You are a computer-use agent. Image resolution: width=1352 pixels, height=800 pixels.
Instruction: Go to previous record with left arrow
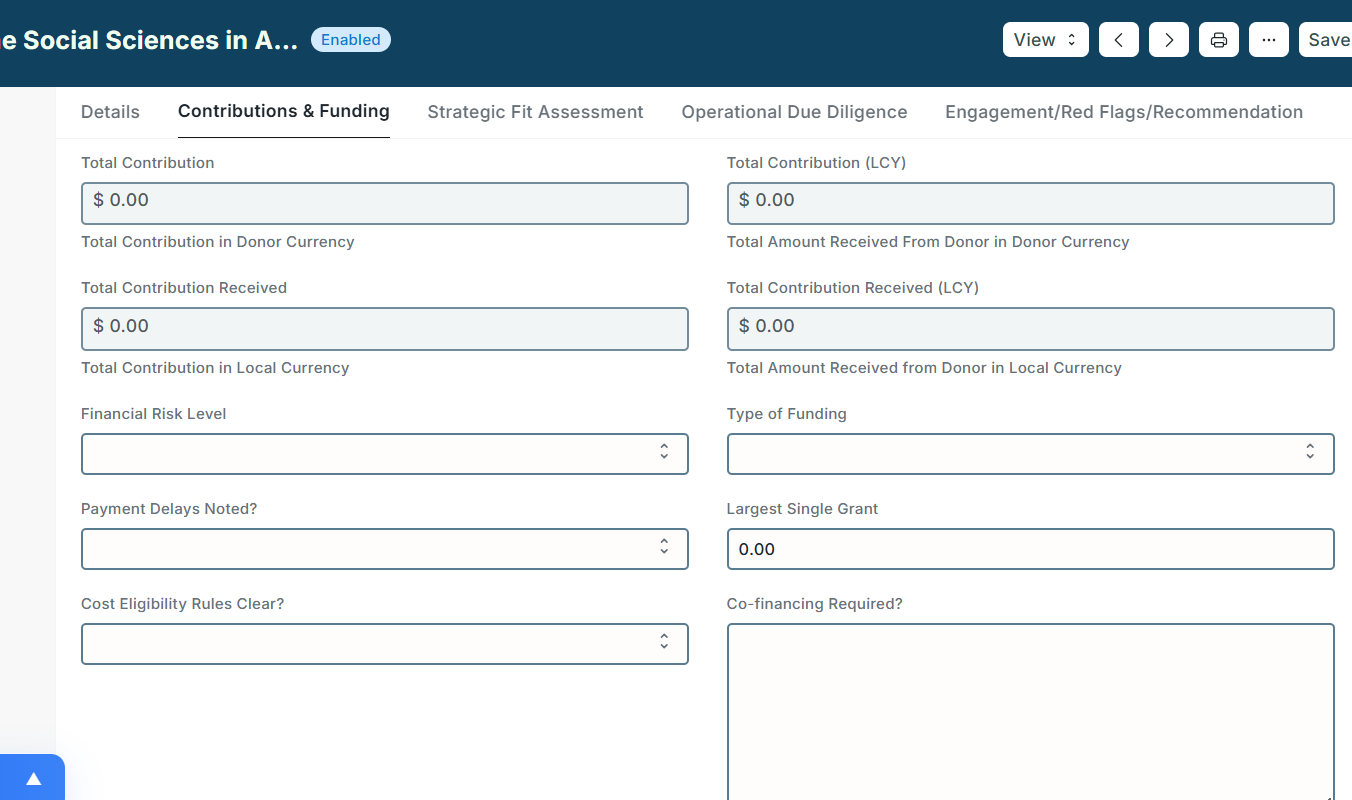tap(1118, 40)
